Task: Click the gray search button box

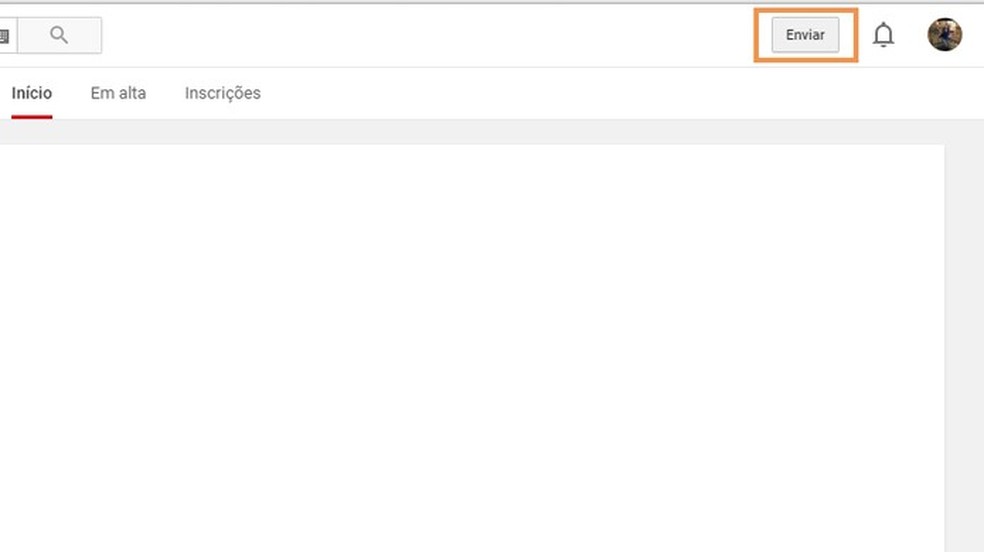Action: coord(59,36)
